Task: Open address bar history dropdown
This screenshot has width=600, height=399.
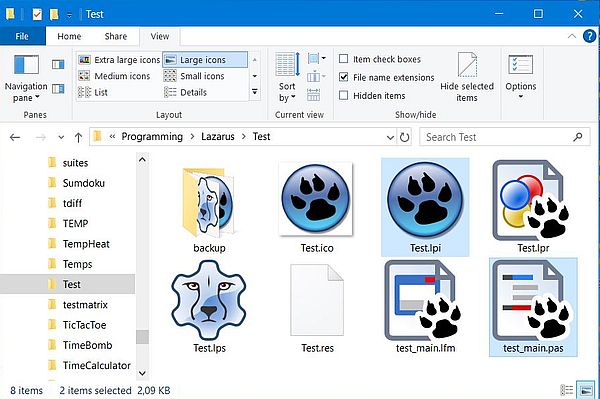Action: (390, 137)
